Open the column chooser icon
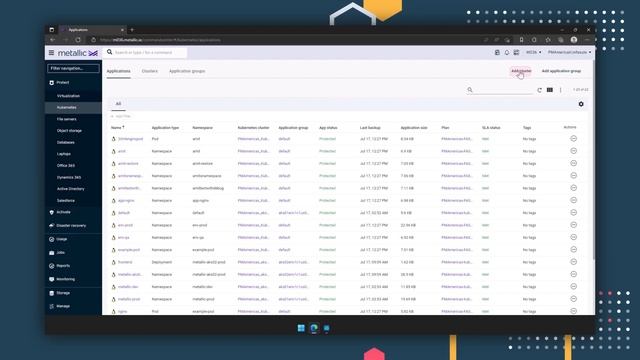 click(550, 90)
